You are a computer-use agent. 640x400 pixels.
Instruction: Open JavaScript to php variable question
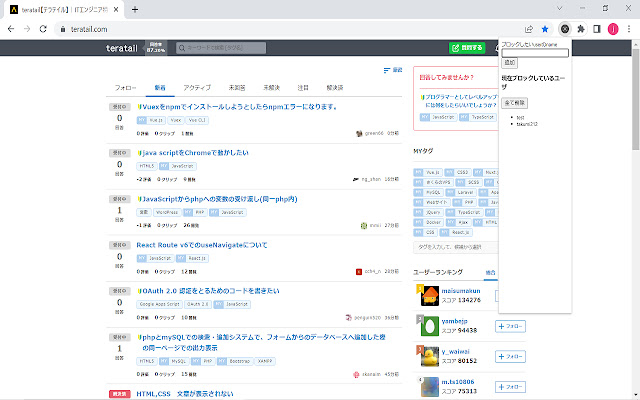pyautogui.click(x=220, y=199)
